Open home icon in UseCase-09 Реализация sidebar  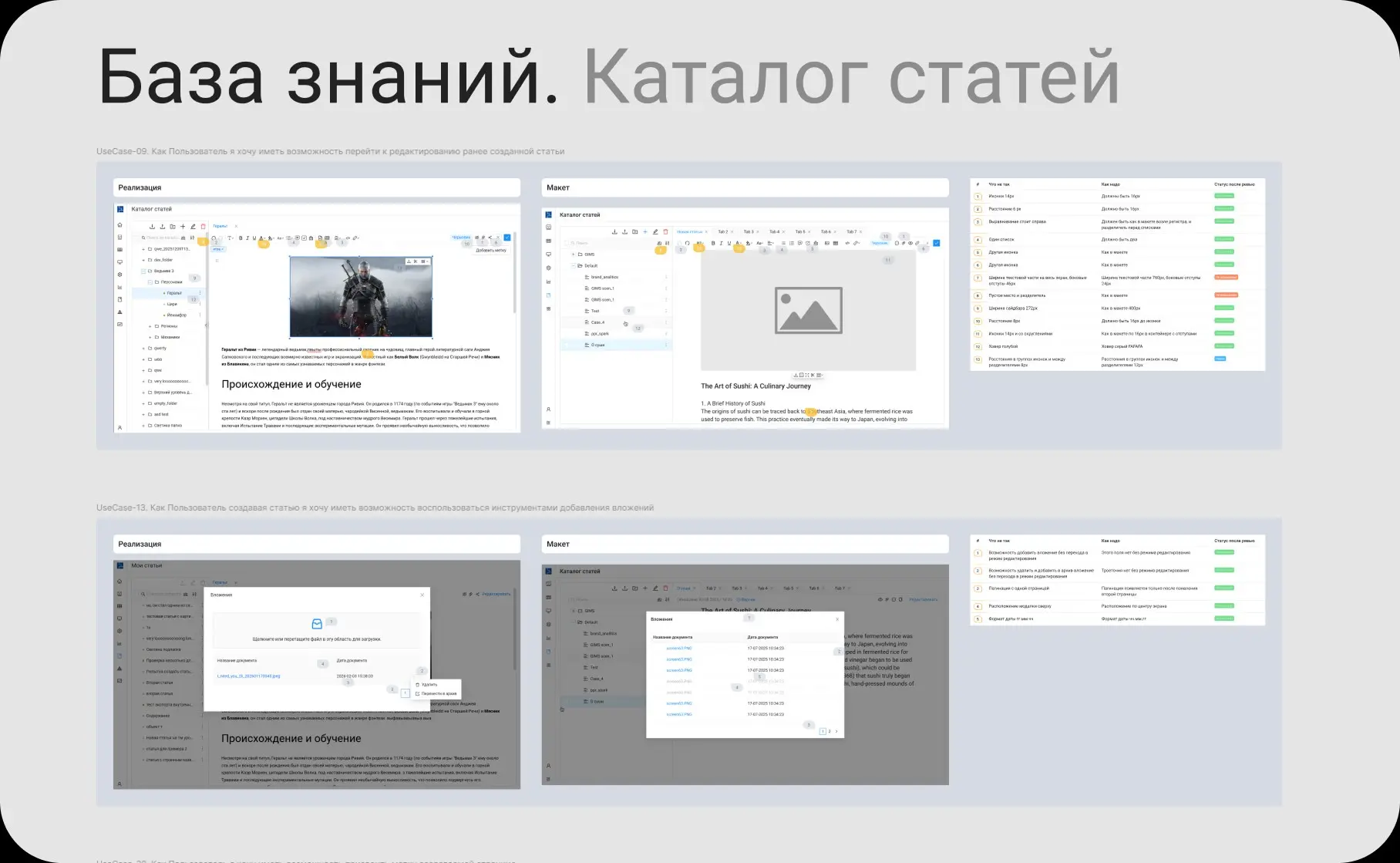119,225
